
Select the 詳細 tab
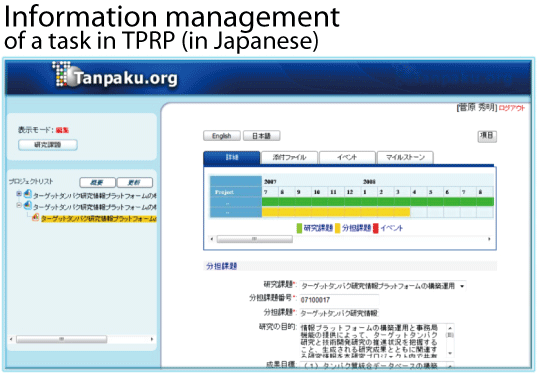(232, 158)
